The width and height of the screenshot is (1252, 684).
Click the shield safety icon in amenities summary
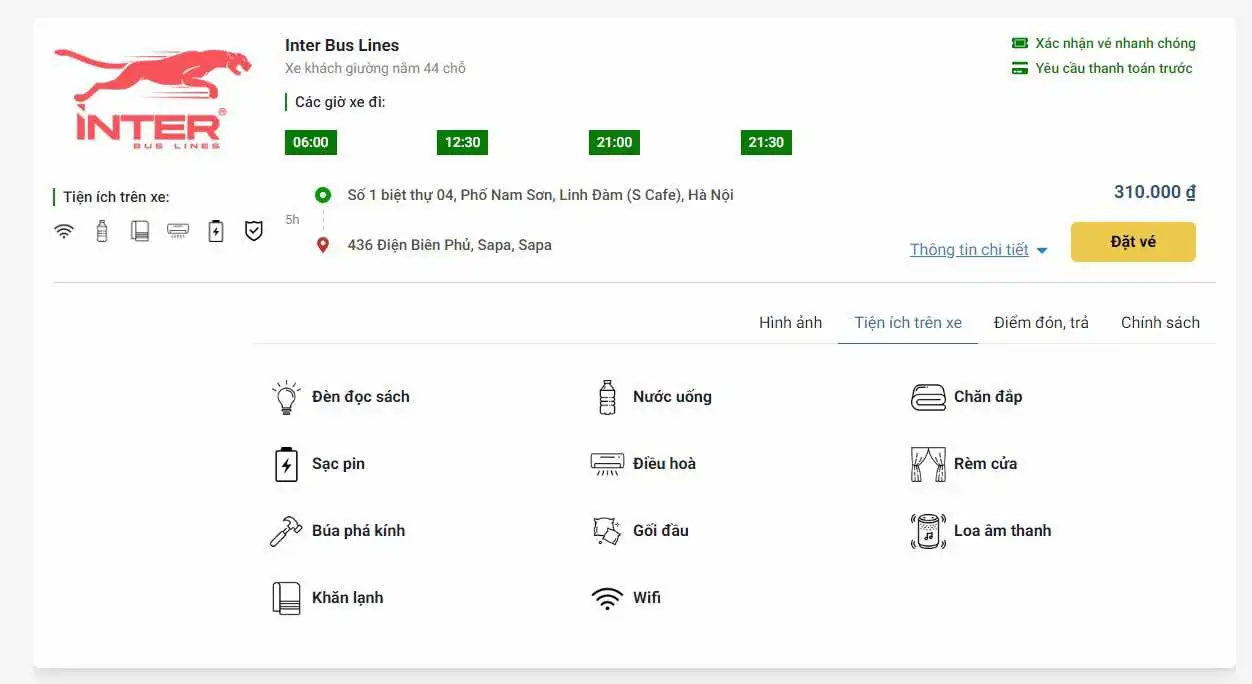coord(254,232)
